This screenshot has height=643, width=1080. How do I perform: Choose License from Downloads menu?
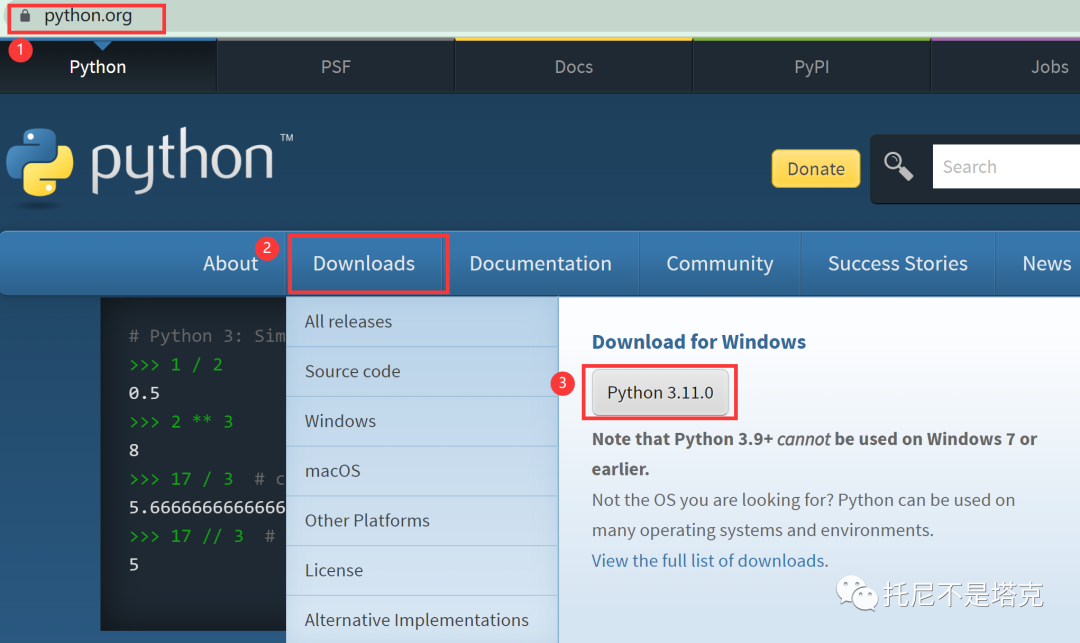[422, 571]
